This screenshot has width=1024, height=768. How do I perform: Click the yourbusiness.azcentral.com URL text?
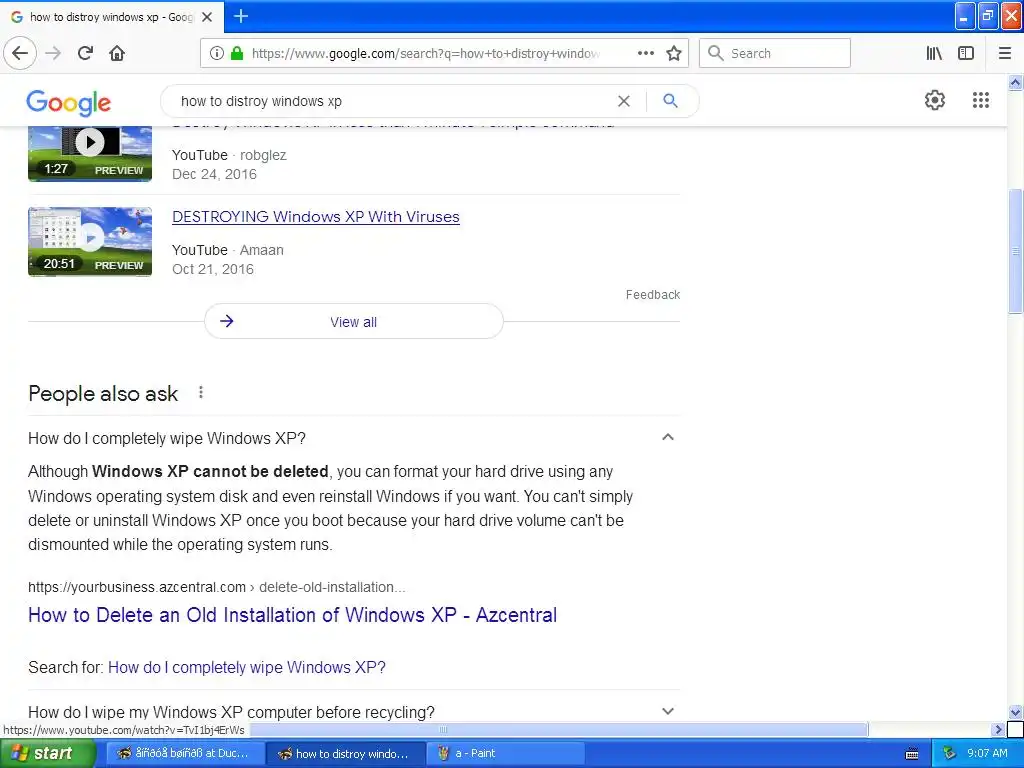216,587
